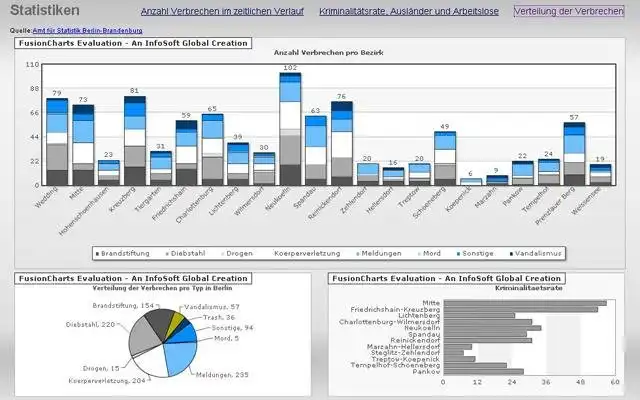Select the Hohenschoenhausen bar labeled 23

click(109, 173)
